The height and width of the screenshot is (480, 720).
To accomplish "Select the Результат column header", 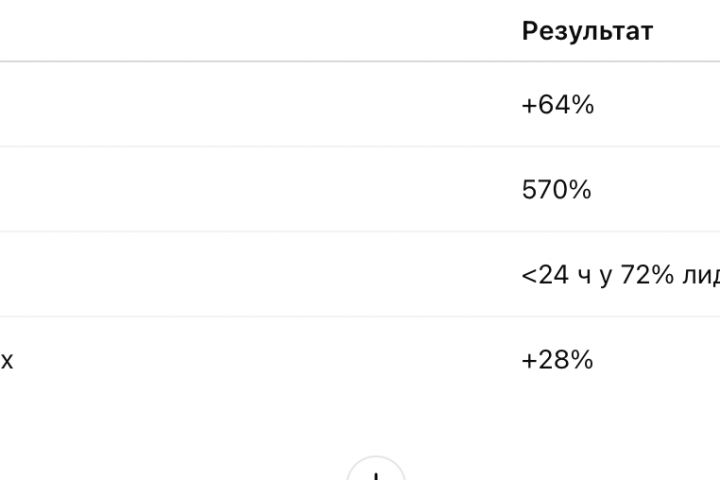I will click(x=587, y=31).
